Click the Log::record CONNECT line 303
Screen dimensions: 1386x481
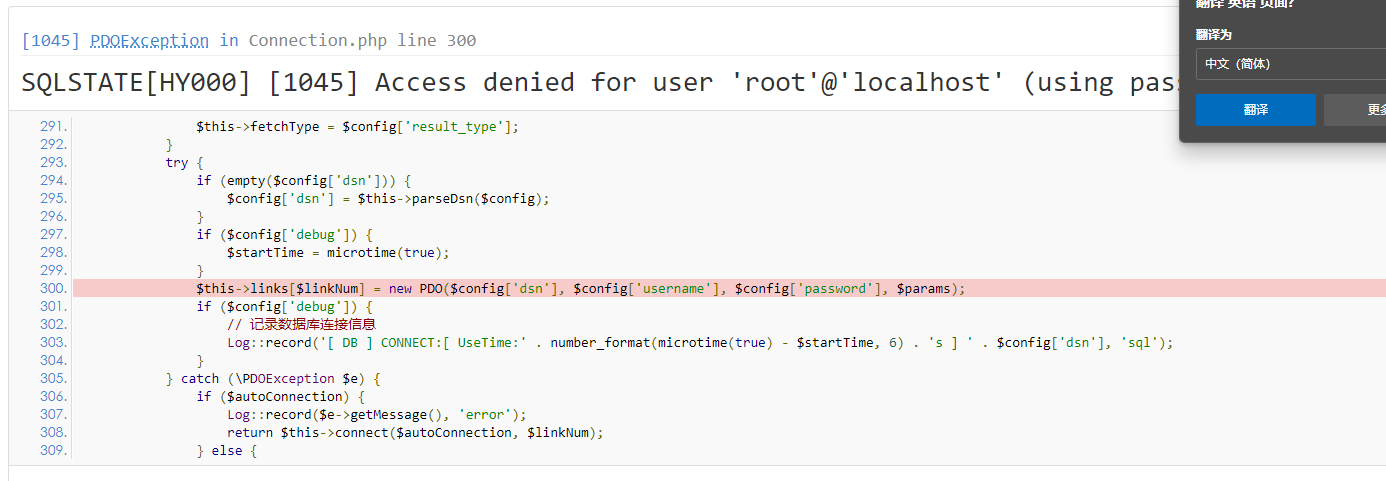point(700,342)
